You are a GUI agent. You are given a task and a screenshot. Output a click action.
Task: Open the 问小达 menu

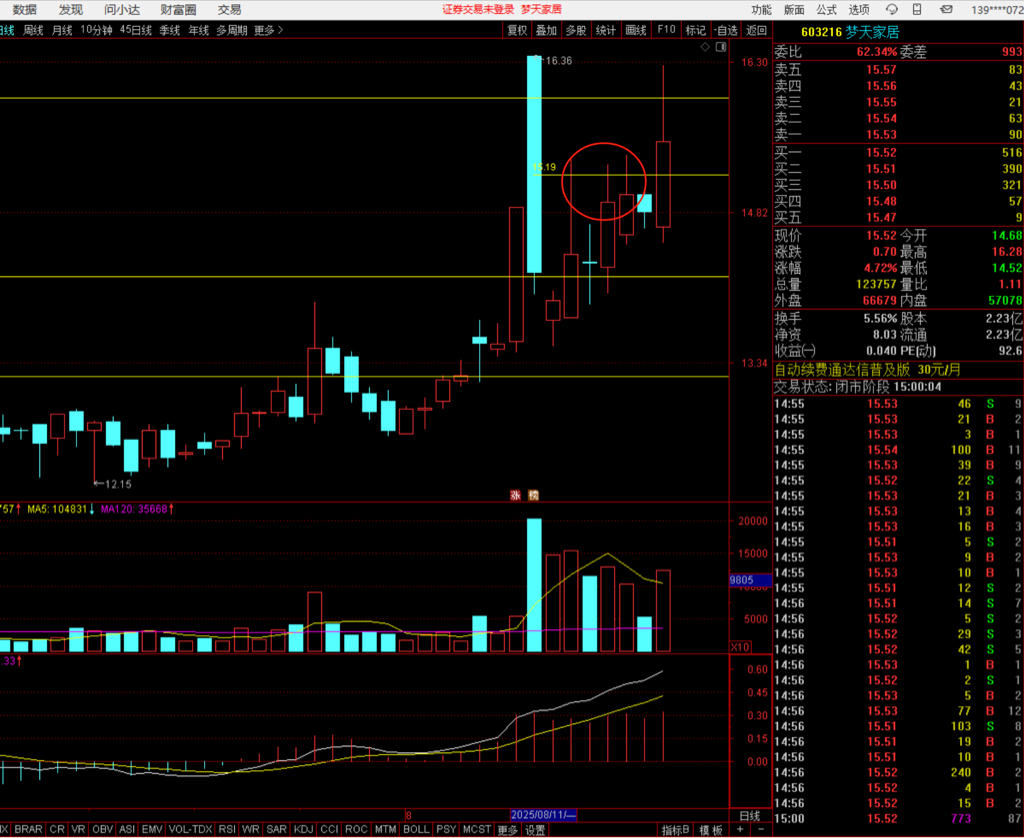point(121,10)
